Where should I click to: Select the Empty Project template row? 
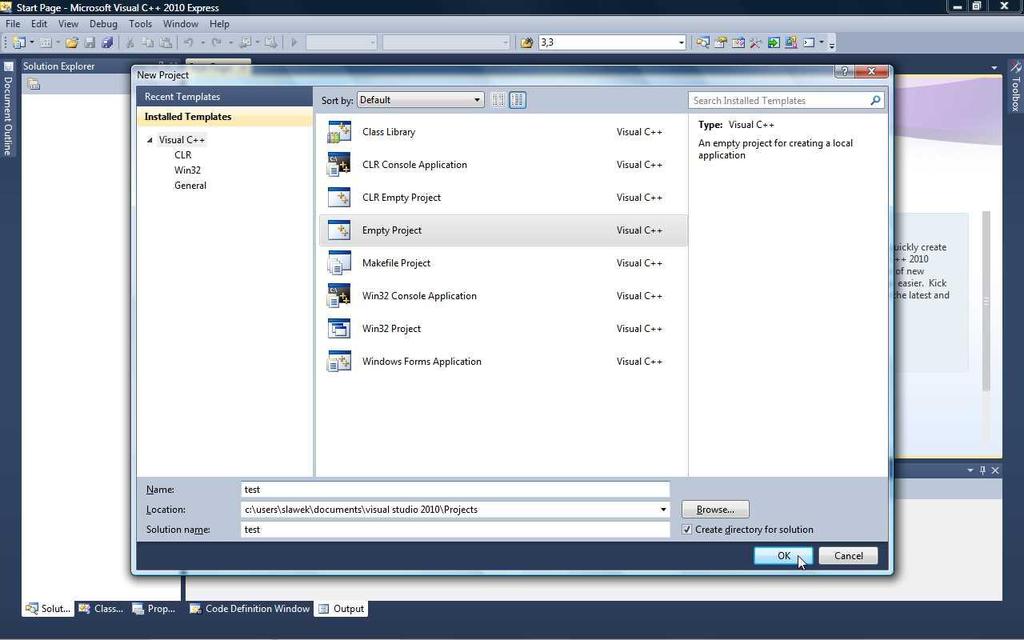coord(503,231)
